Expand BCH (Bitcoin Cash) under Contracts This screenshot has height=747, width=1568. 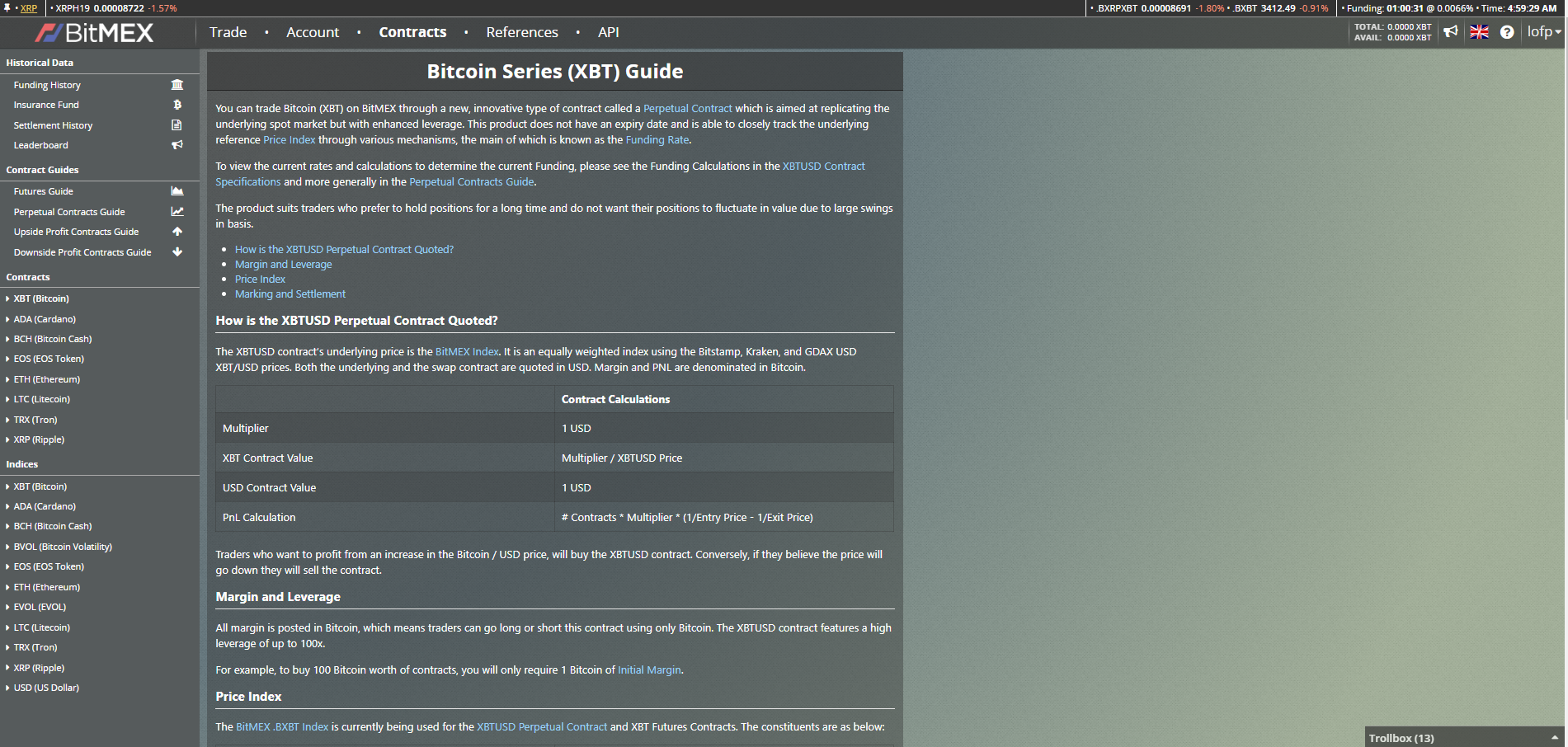(53, 339)
